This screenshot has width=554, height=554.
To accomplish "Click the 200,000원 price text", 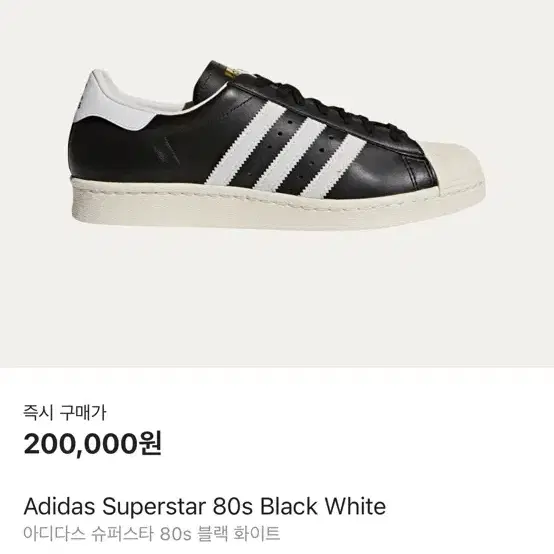I will click(93, 444).
